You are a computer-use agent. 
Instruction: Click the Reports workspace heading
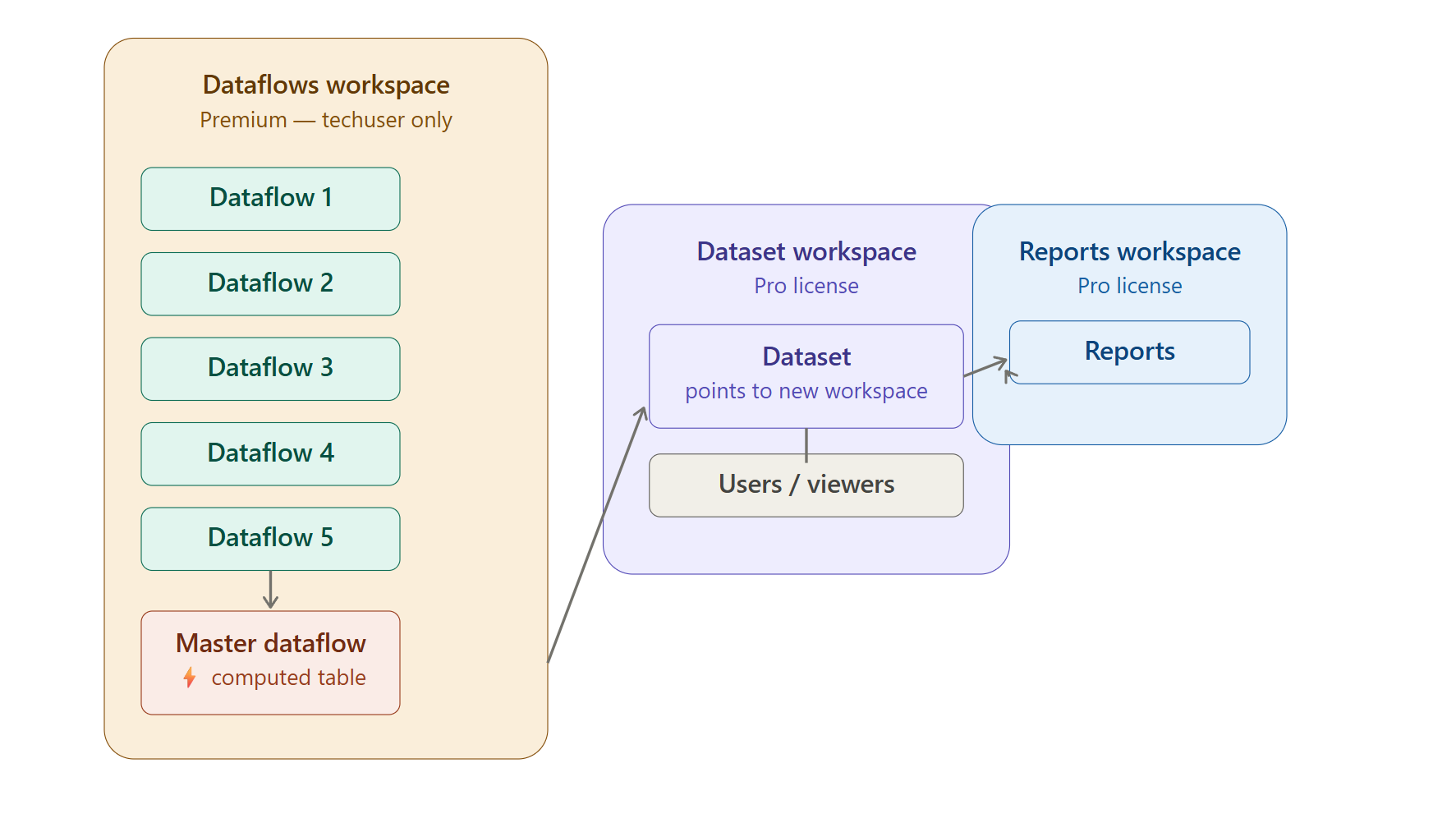[1129, 251]
